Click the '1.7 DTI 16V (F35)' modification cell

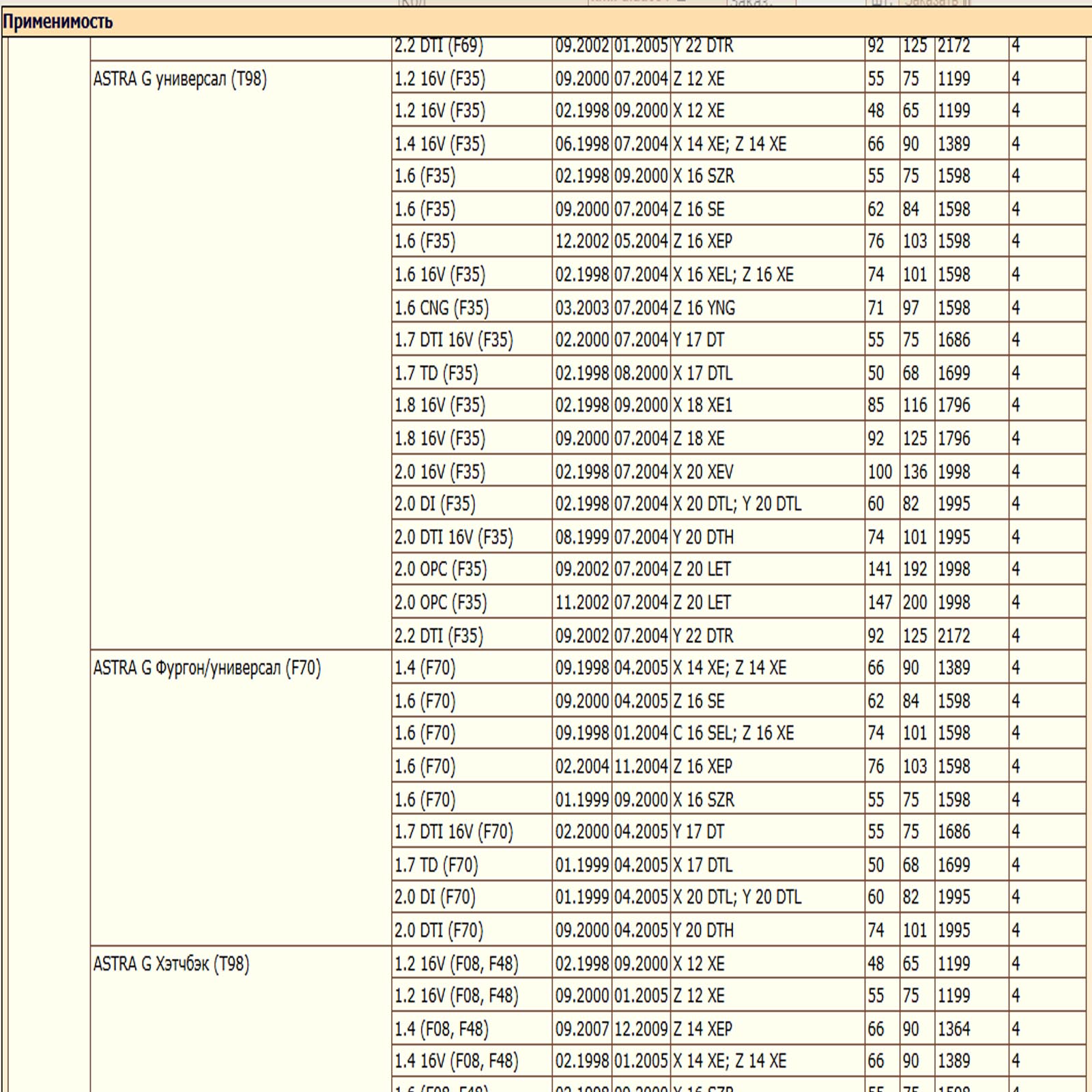tap(454, 340)
